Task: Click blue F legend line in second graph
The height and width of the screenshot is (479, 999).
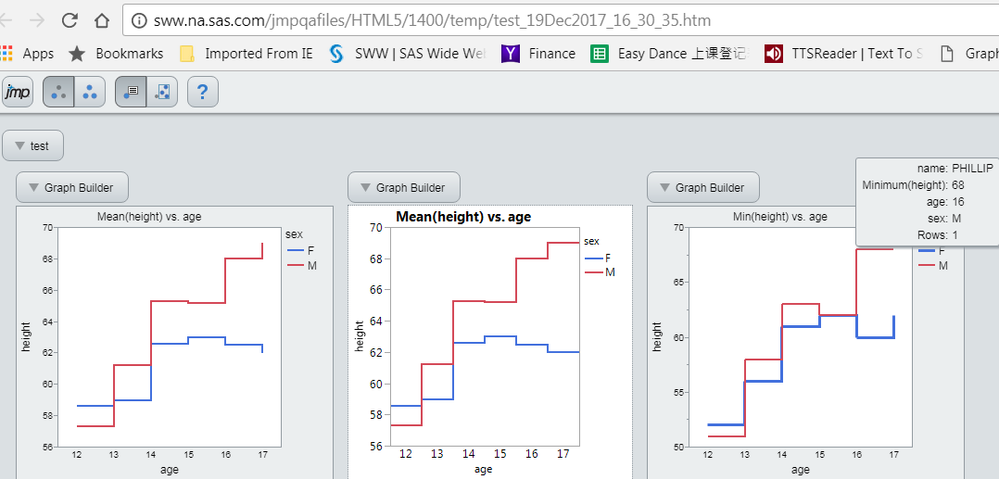Action: (x=593, y=258)
